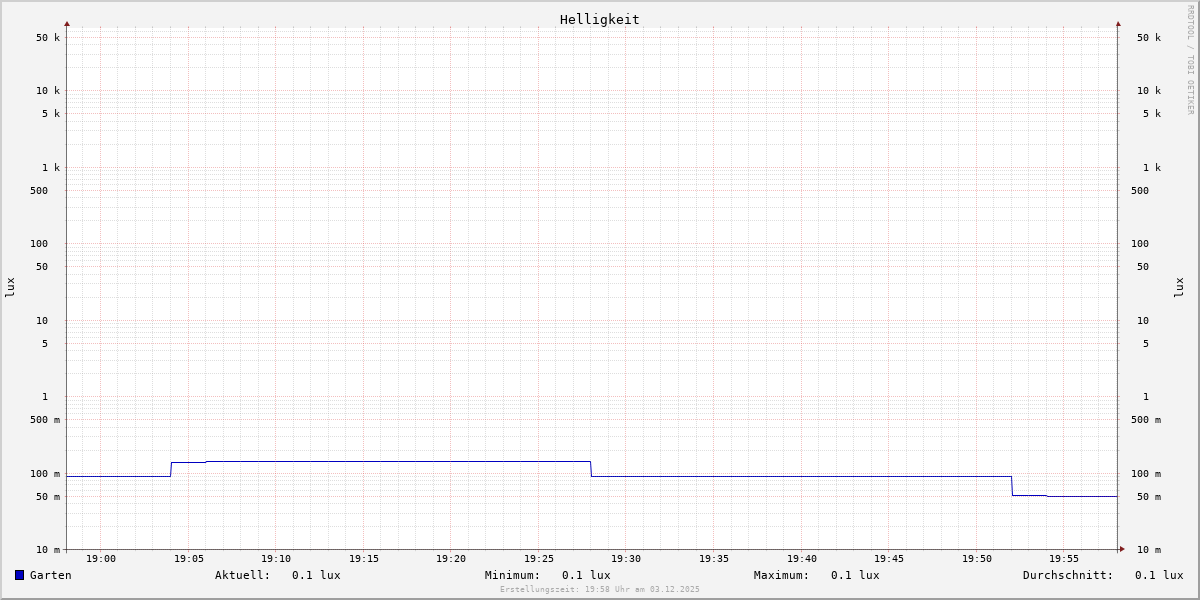
Task: Click the 19:40 time axis label
Action: pos(802,559)
